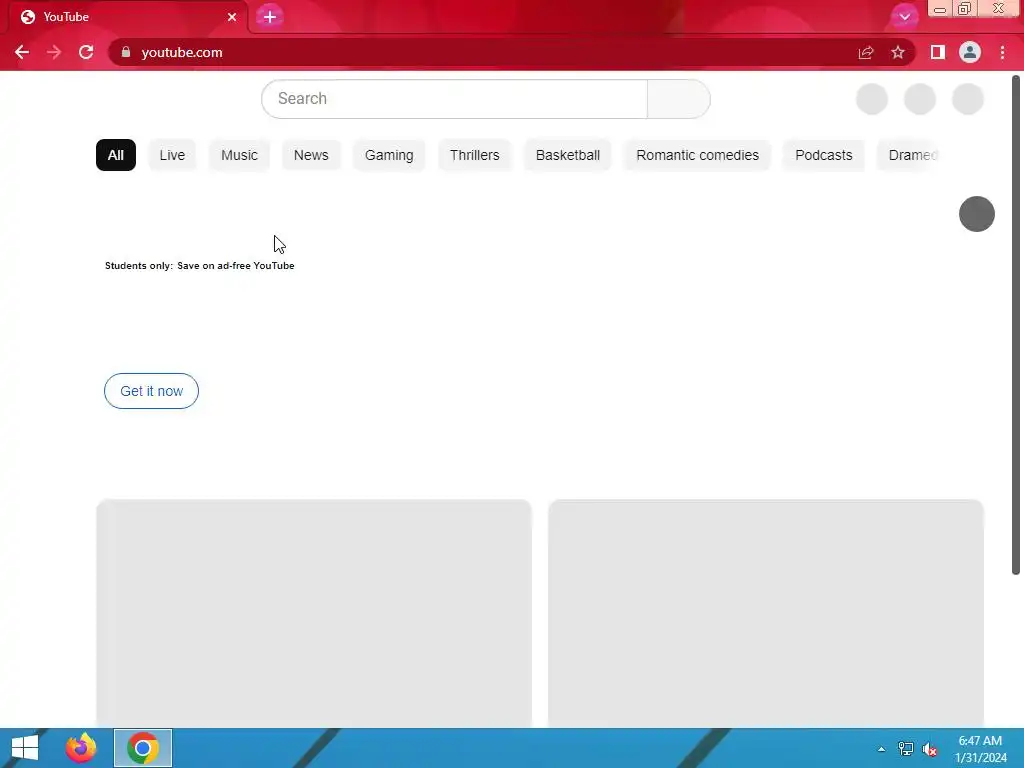Show hidden system tray icons
This screenshot has height=768, width=1024.
tap(882, 749)
